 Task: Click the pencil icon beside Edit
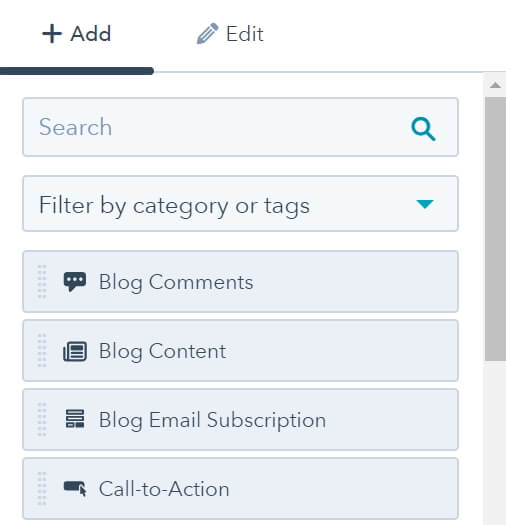(x=207, y=33)
